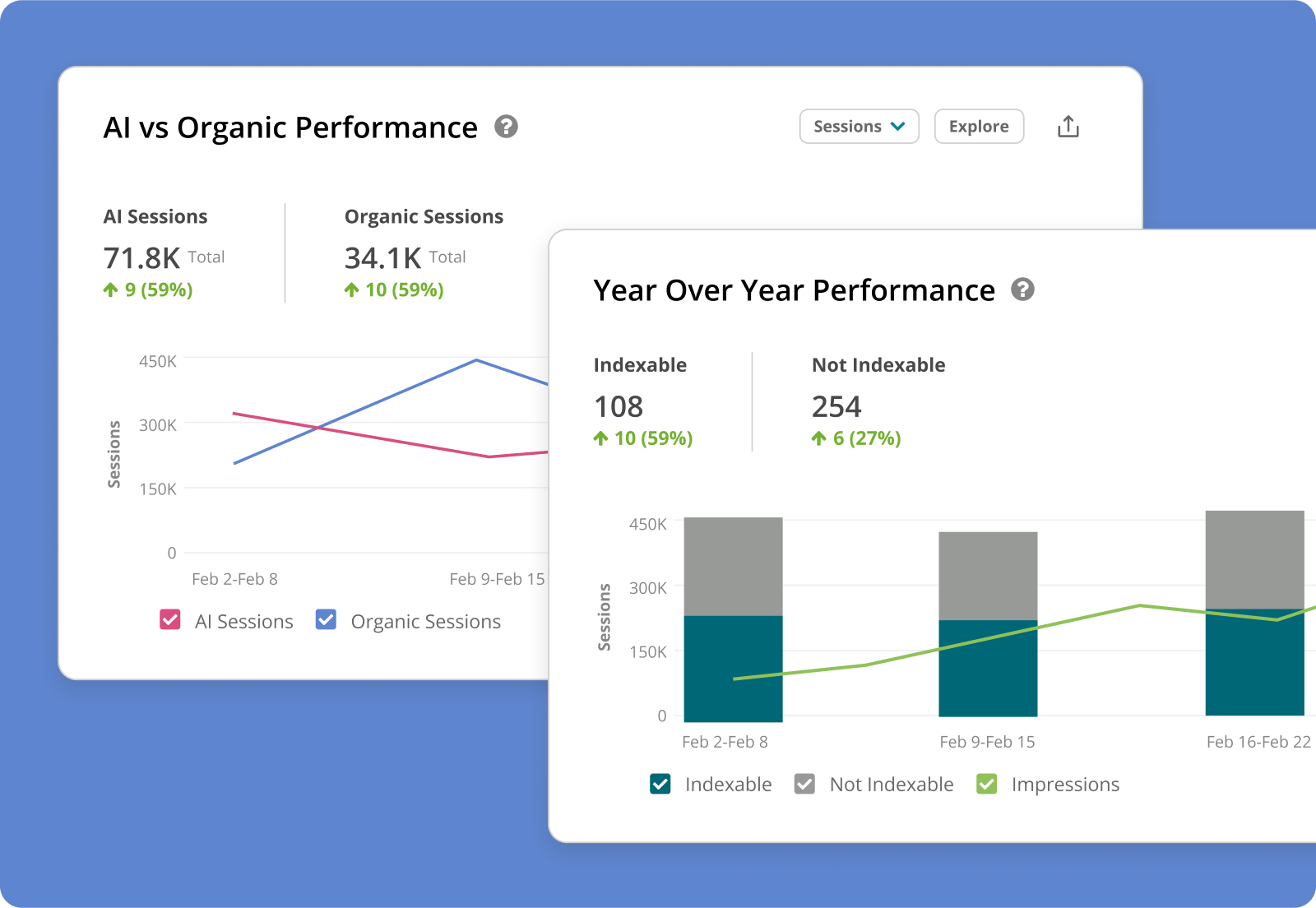Uncheck the Organic Sessions legend checkbox
1316x908 pixels.
[x=326, y=620]
